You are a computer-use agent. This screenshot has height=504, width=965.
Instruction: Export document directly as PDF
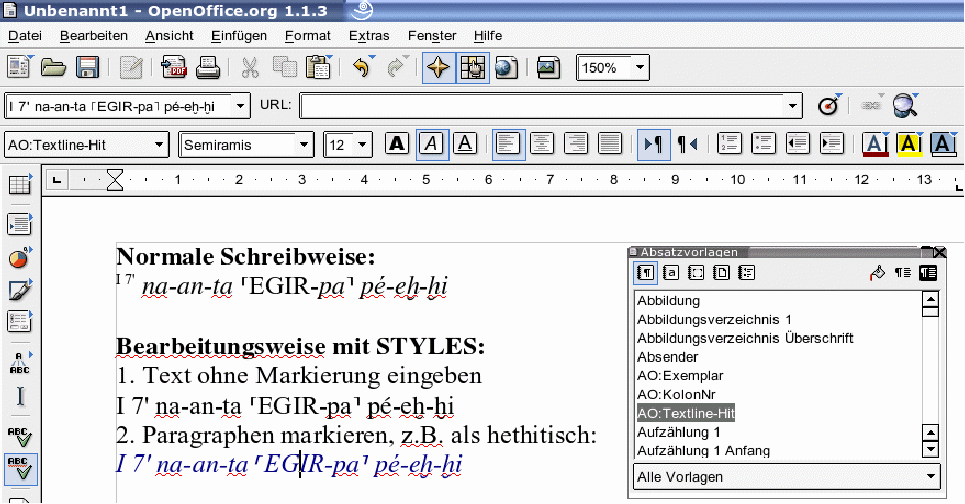(x=174, y=68)
